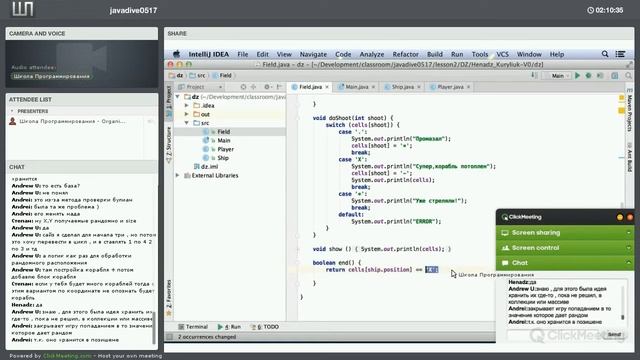The height and width of the screenshot is (360, 640).
Task: Open the Structure side tool window
Action: click(169, 144)
